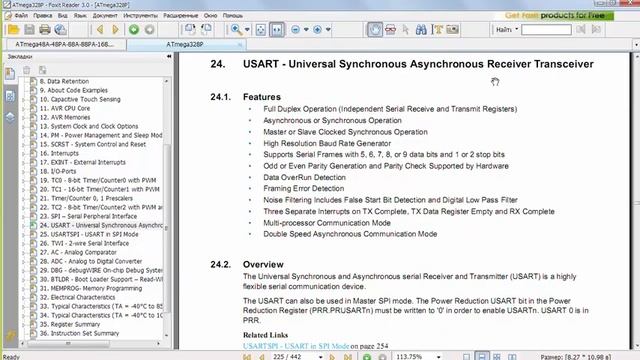This screenshot has width=640, height=360.
Task: Open the Pages thumbnails sidebar icon
Action: click(x=10, y=96)
